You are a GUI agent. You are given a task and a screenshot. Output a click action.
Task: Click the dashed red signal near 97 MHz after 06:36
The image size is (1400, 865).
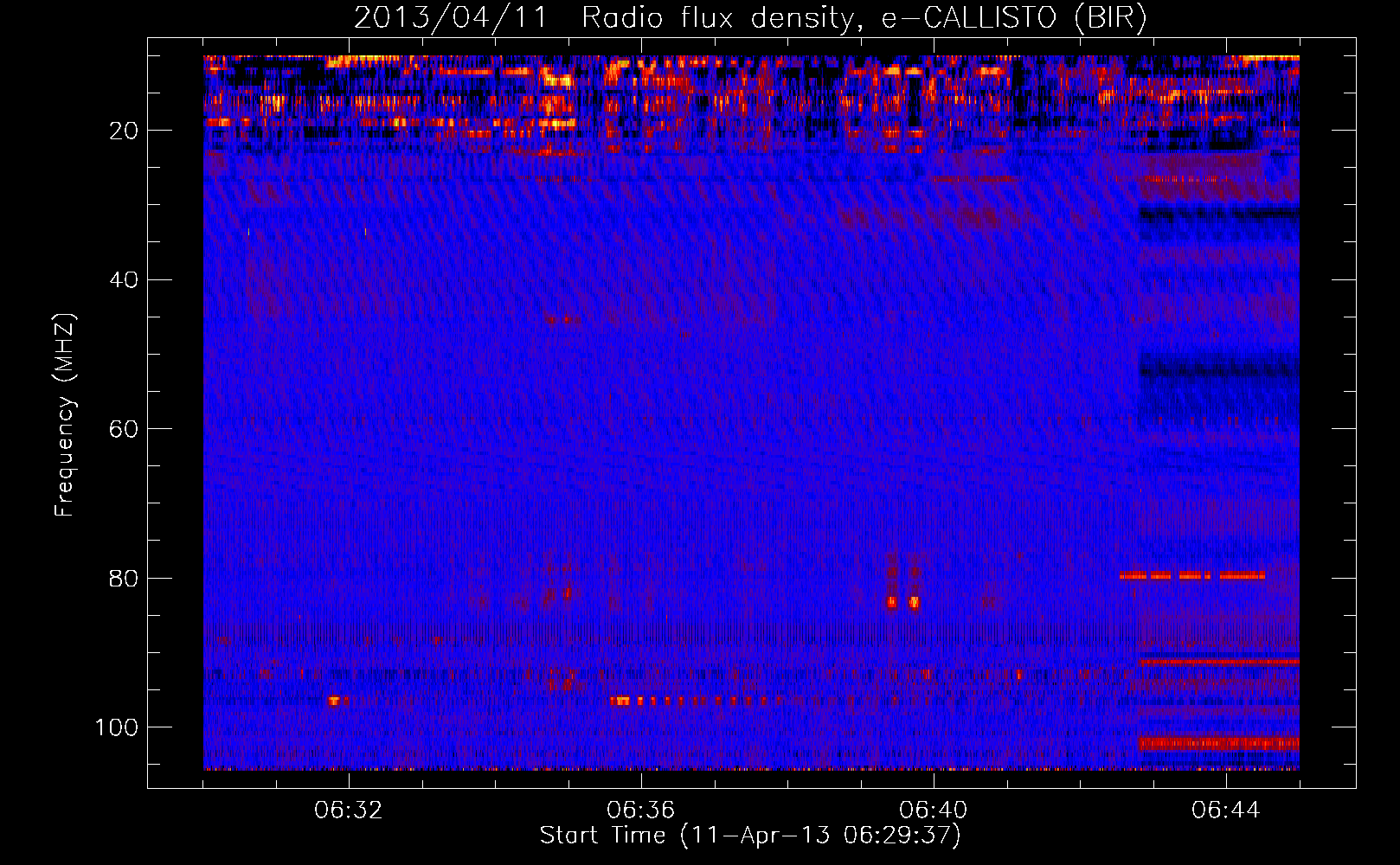(x=697, y=701)
